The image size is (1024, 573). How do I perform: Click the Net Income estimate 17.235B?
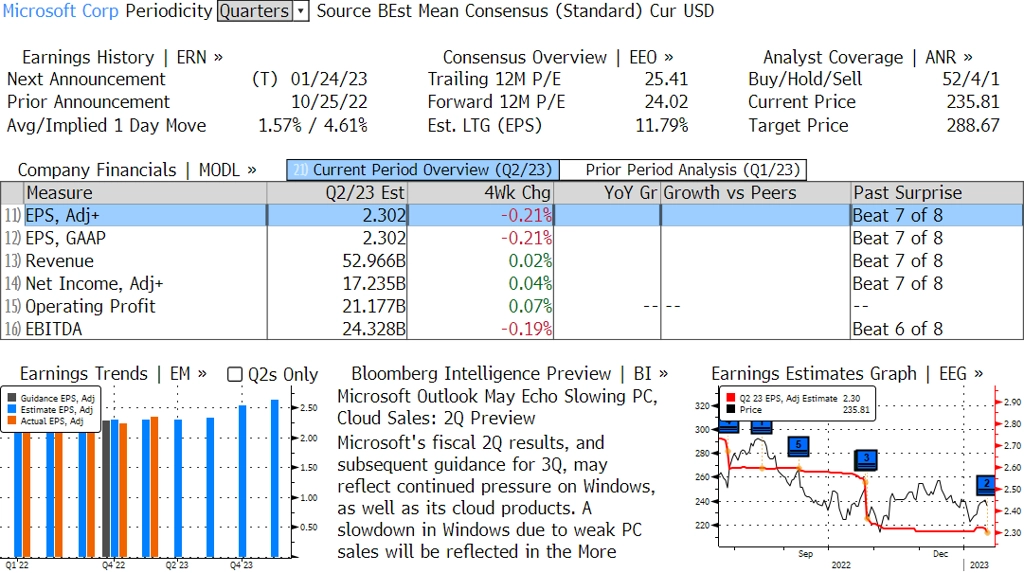click(x=374, y=284)
